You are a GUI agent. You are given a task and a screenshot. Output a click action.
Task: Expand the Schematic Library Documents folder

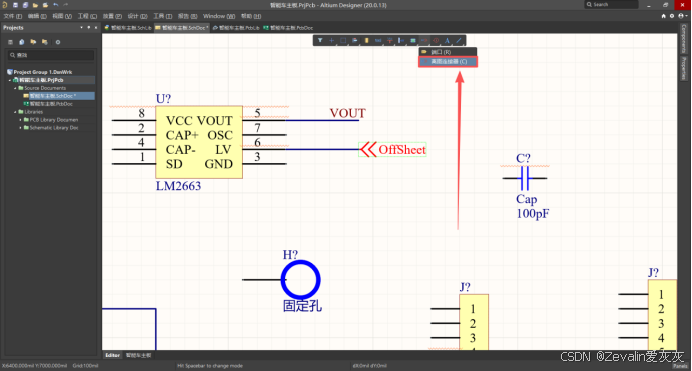click(x=20, y=128)
